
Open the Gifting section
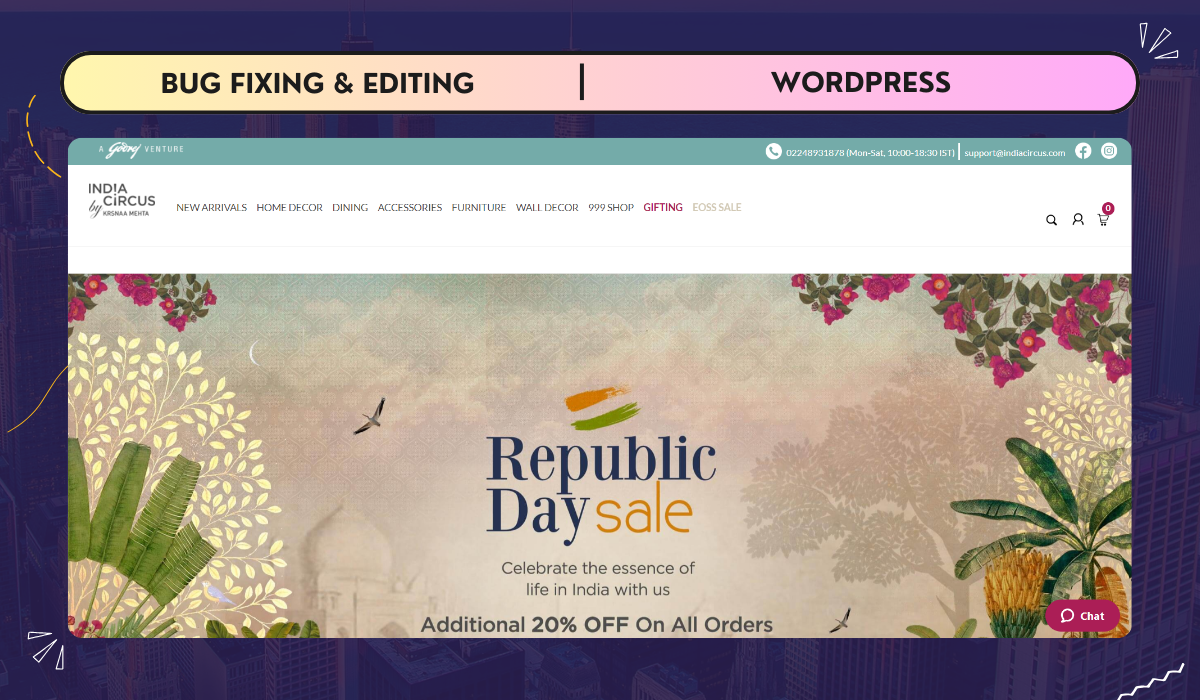click(x=663, y=208)
